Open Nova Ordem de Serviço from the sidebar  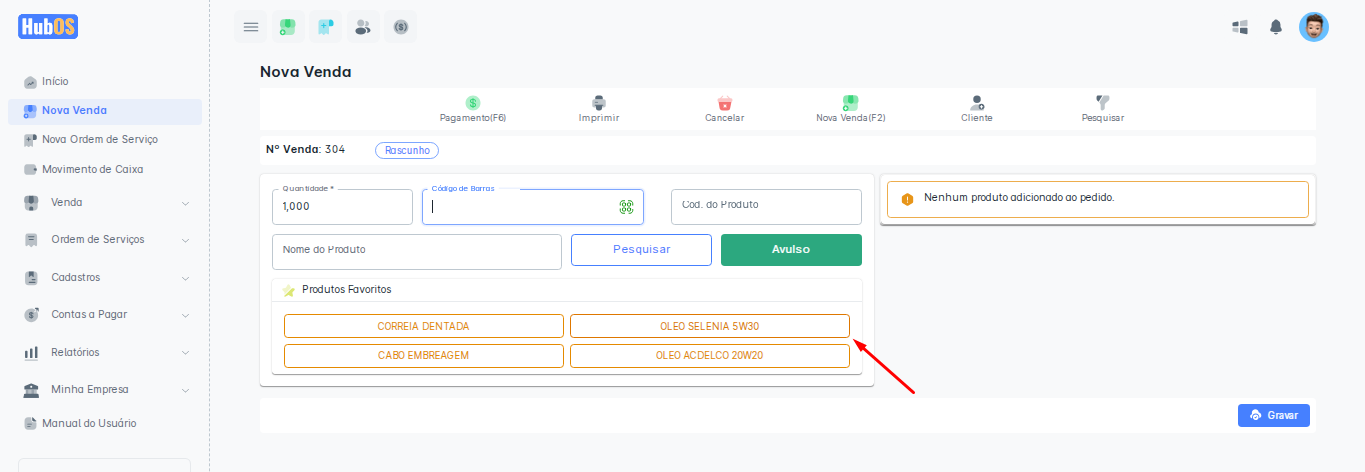[x=99, y=139]
